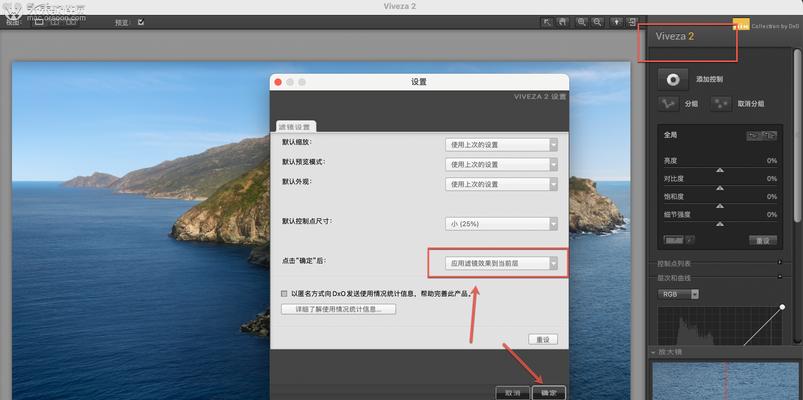The height and width of the screenshot is (400, 803).
Task: Click the 默认缩放 label
Action: (x=297, y=142)
